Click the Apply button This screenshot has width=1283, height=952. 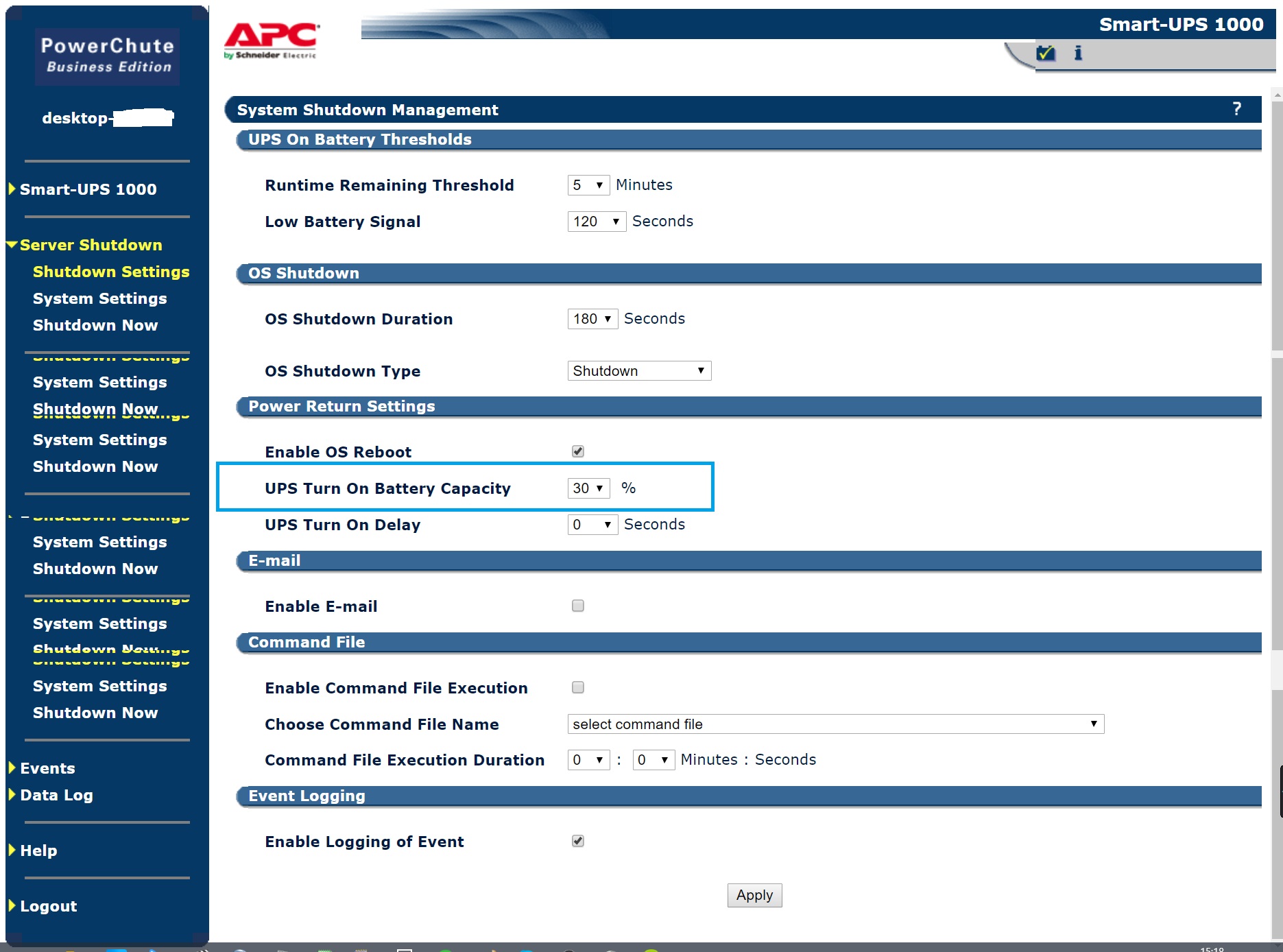pos(754,895)
